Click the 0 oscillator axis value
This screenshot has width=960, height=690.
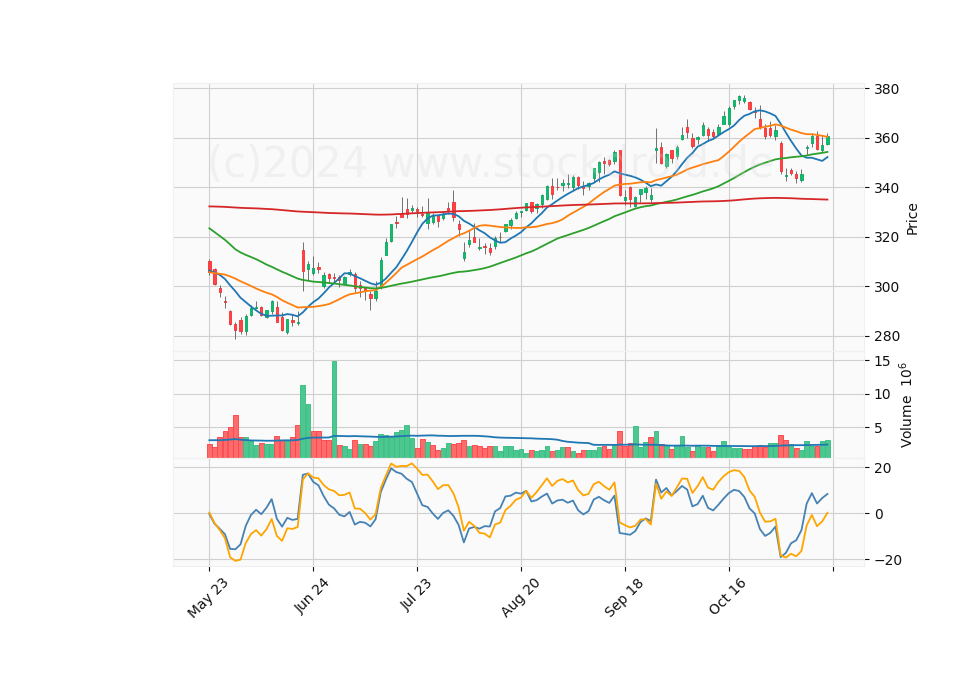[x=879, y=514]
